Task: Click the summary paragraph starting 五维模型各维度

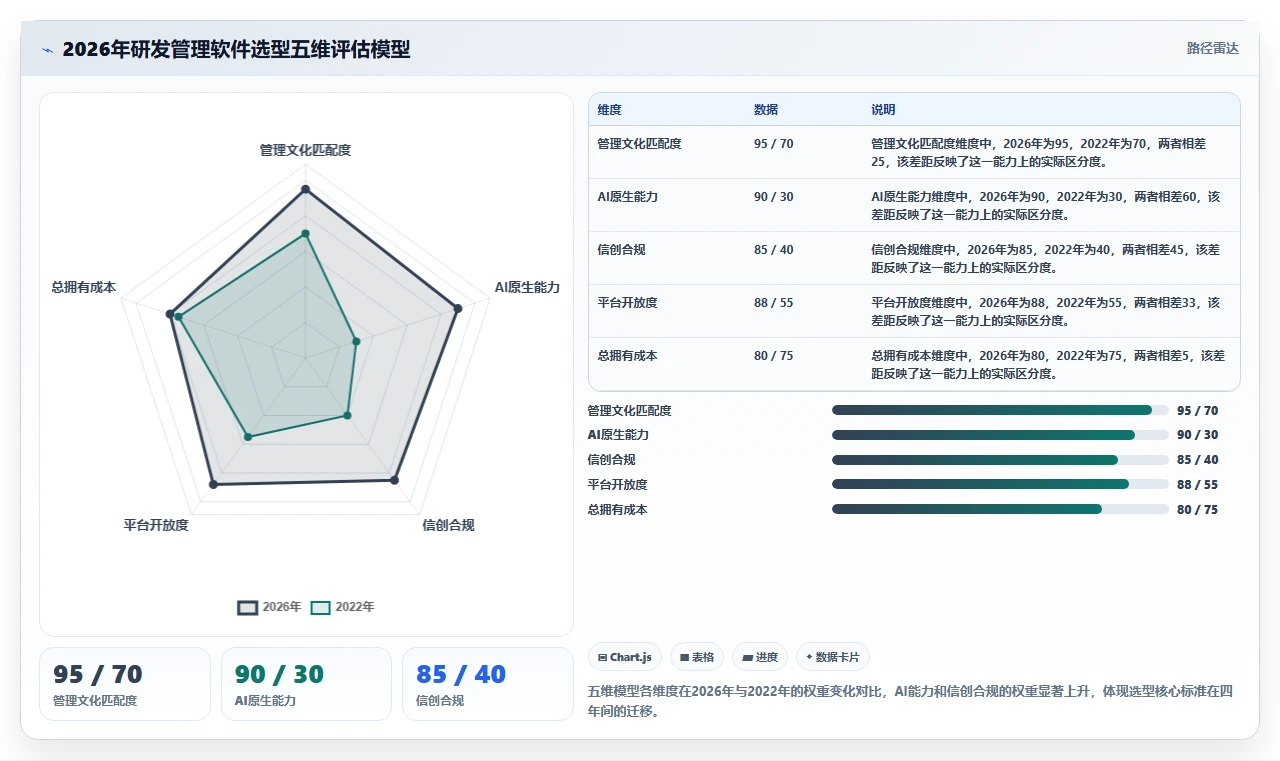Action: (911, 702)
